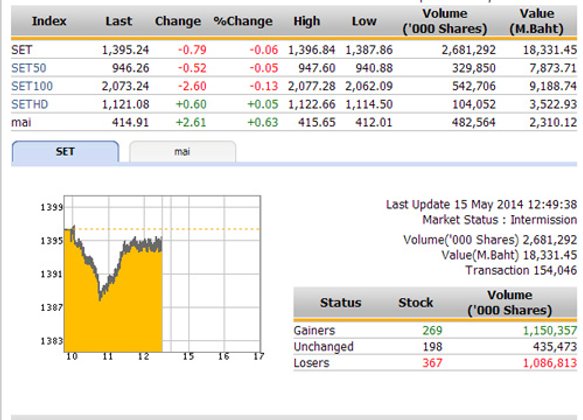583x420 pixels.
Task: Click SET100 change value -2.60
Action: click(192, 86)
